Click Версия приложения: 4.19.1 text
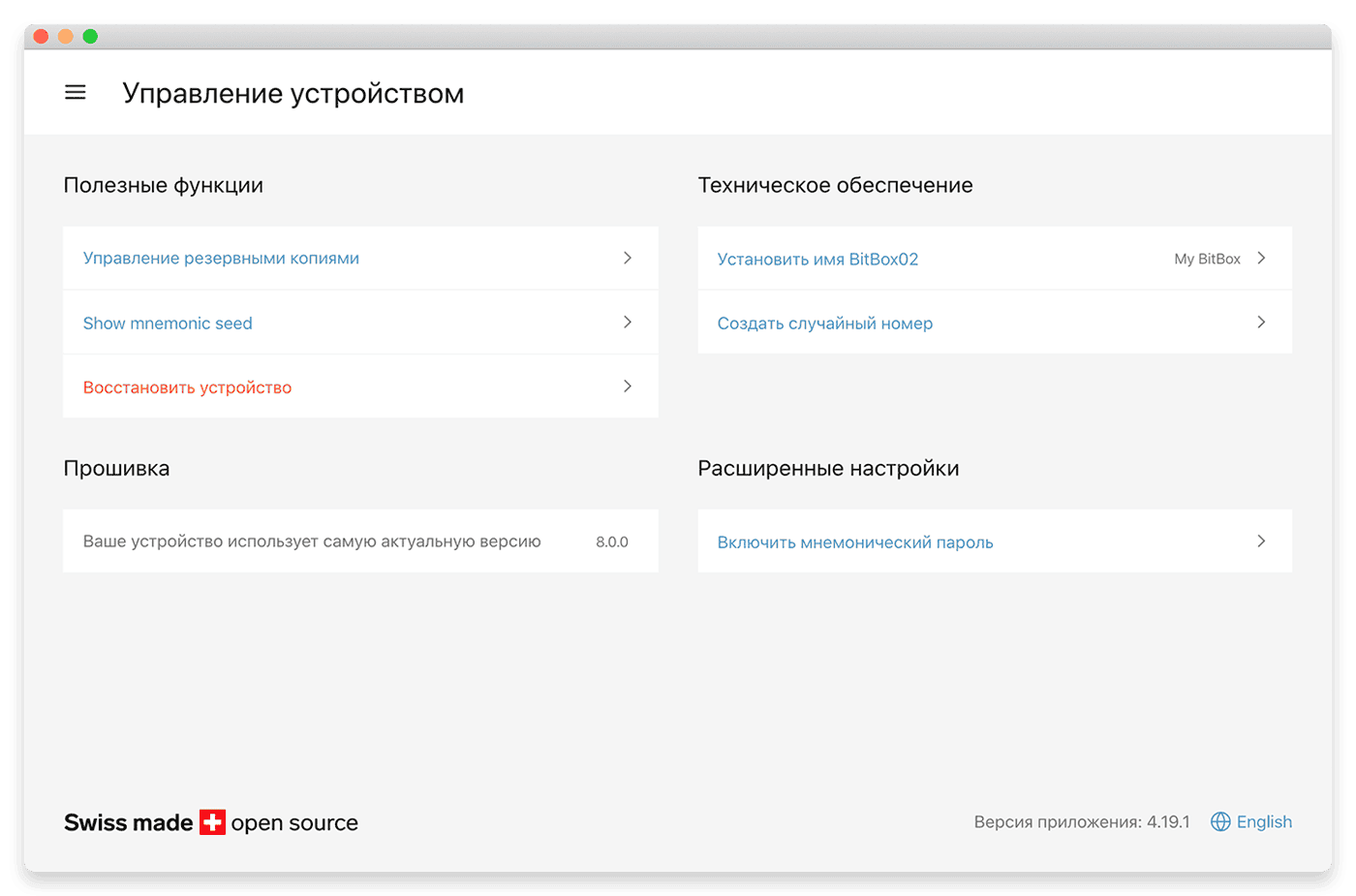The height and width of the screenshot is (896, 1356). 1082,821
